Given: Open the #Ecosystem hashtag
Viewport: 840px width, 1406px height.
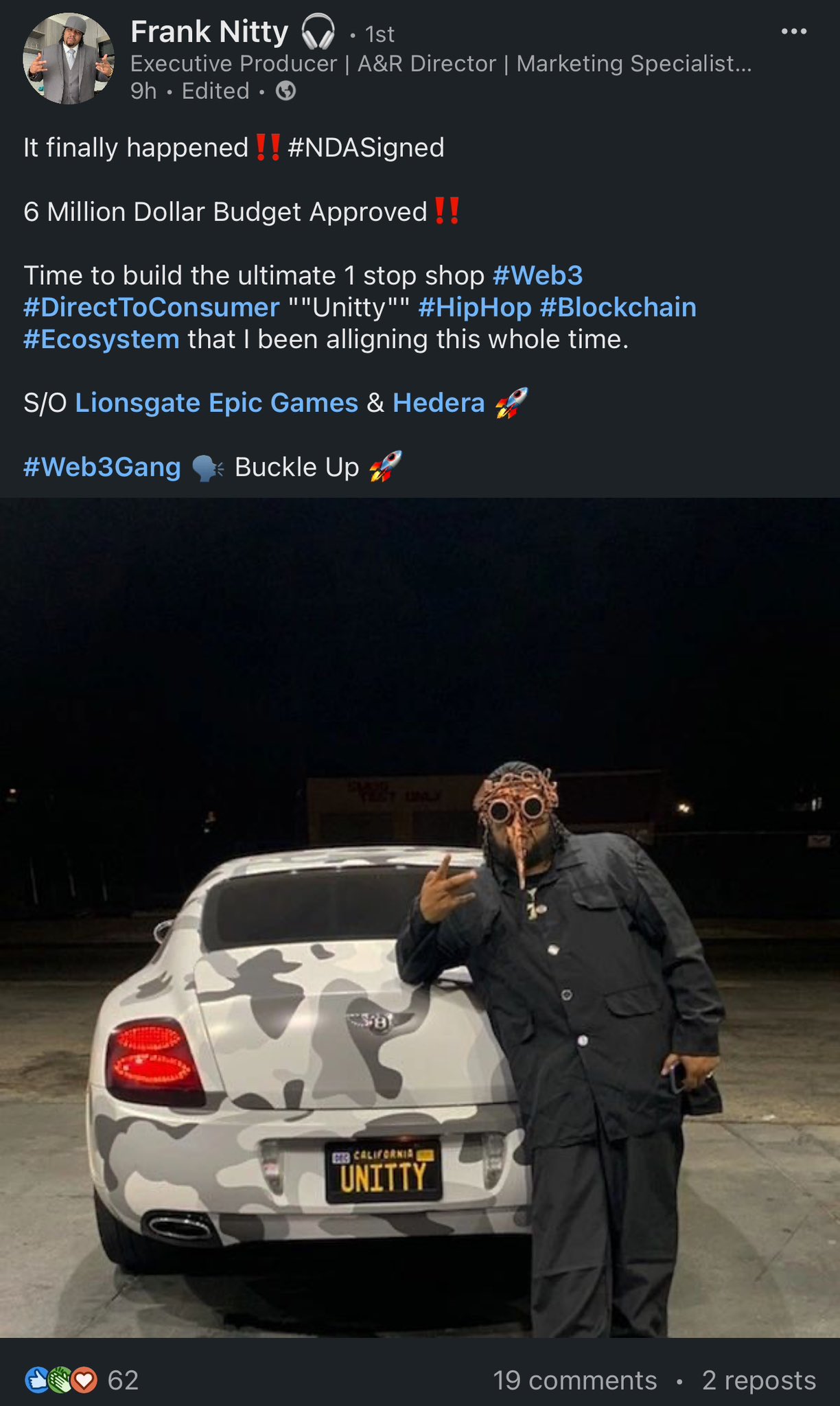Looking at the screenshot, I should (102, 339).
